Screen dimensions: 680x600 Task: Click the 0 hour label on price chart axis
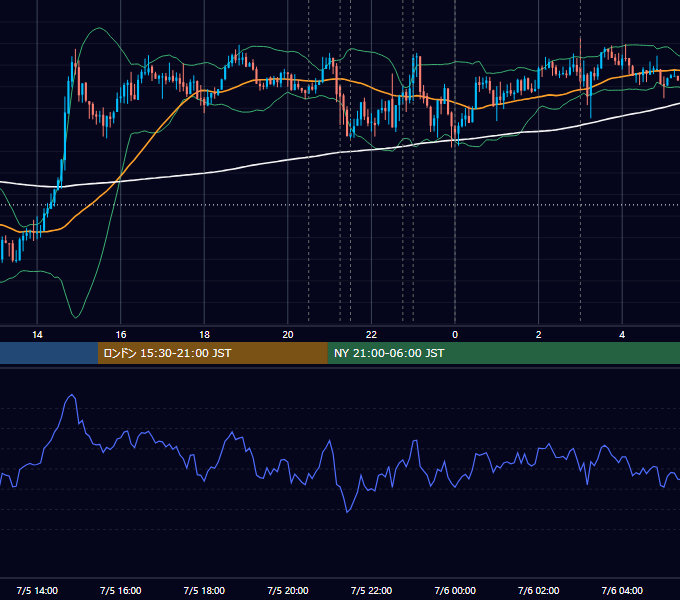(455, 335)
